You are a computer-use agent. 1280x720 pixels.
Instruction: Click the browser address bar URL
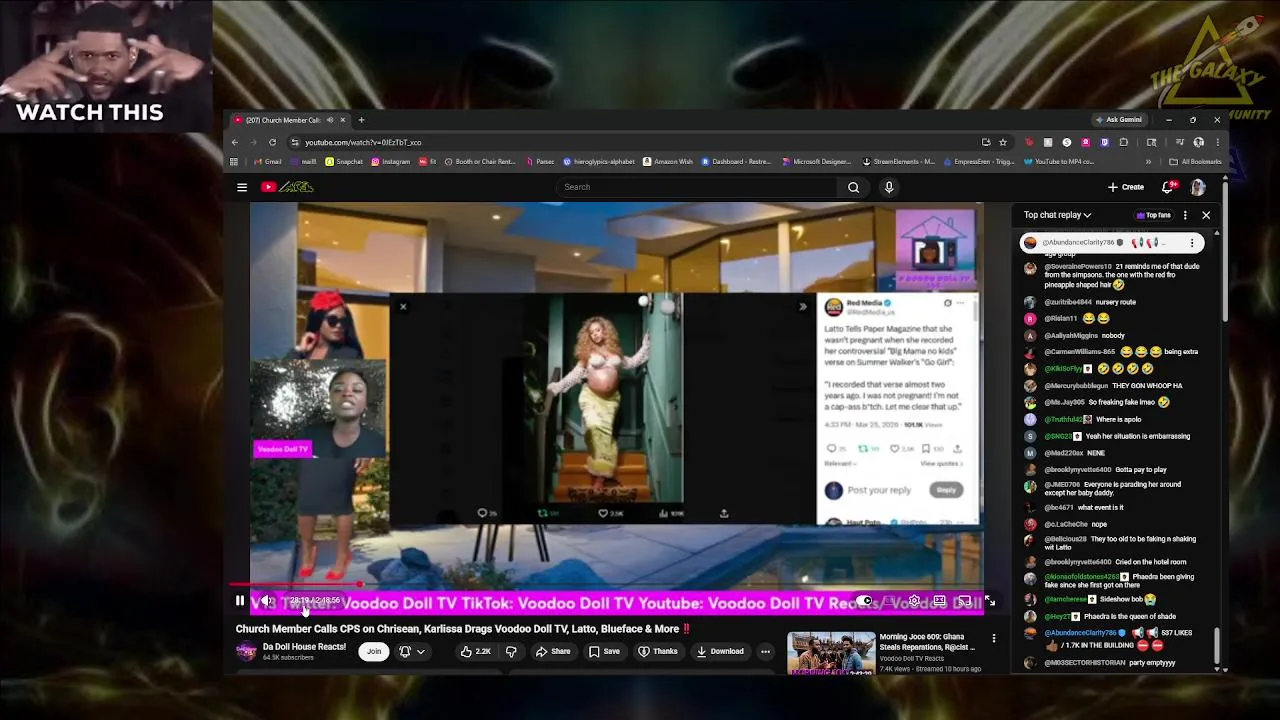(363, 142)
